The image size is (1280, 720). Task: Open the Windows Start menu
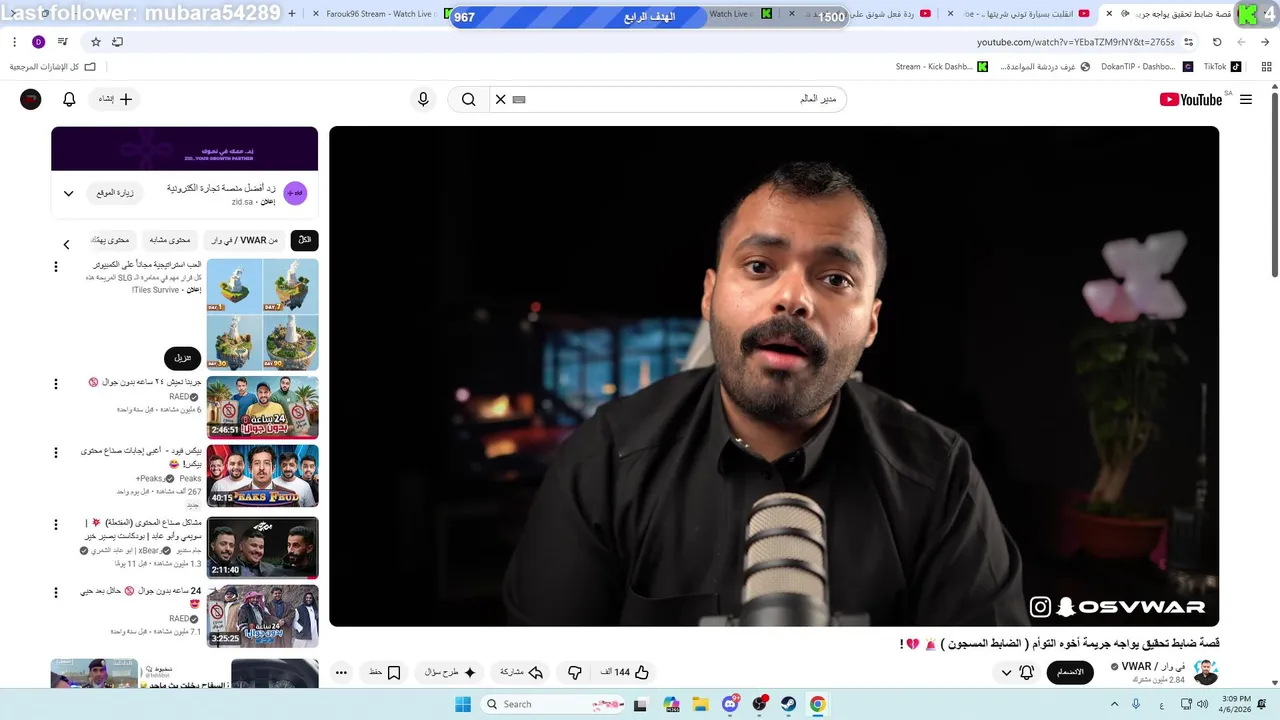pos(462,704)
